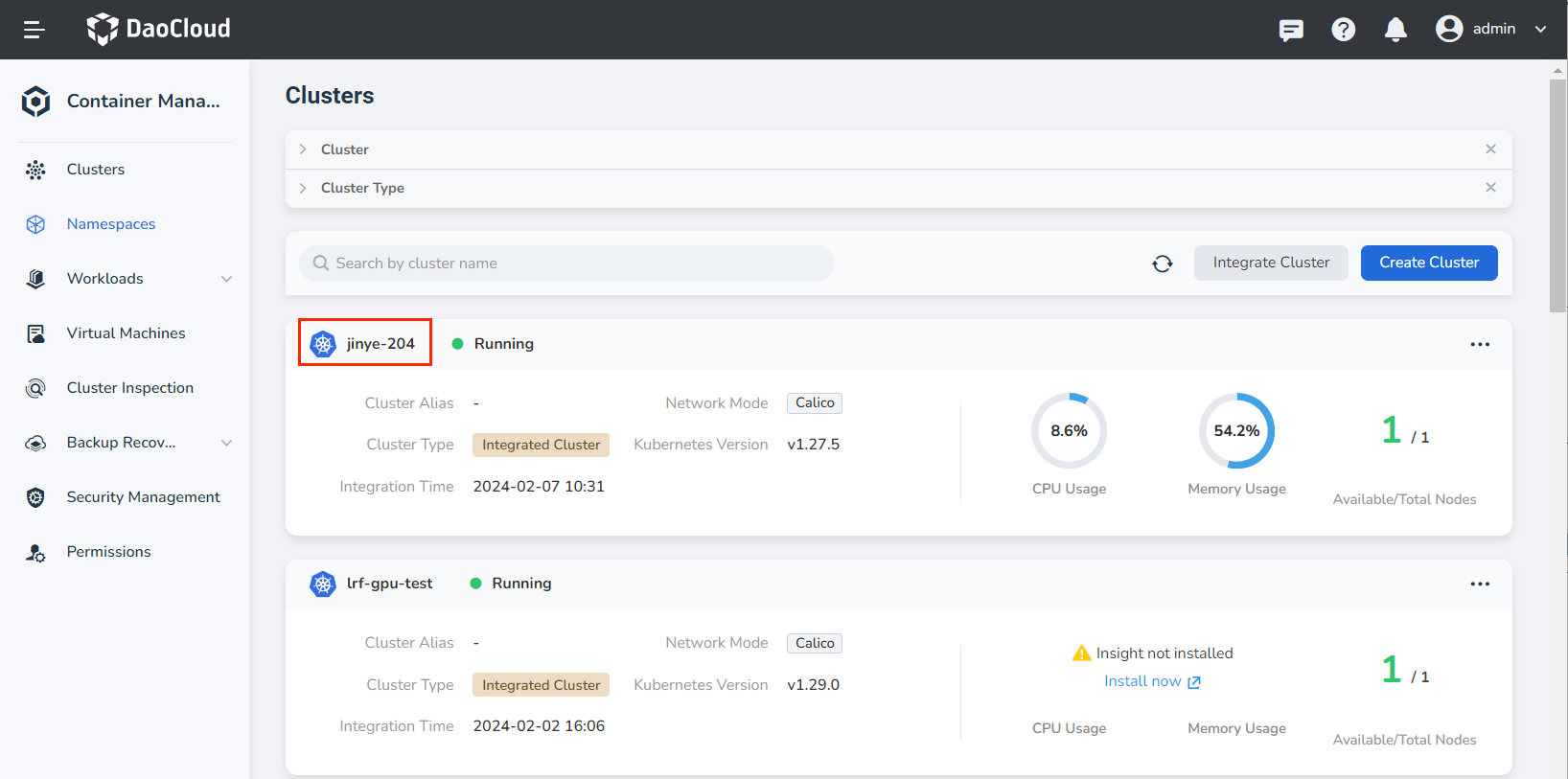Image resolution: width=1568 pixels, height=779 pixels.
Task: Click the Kubernetes icon beside lrf-gpu-test
Action: (323, 584)
